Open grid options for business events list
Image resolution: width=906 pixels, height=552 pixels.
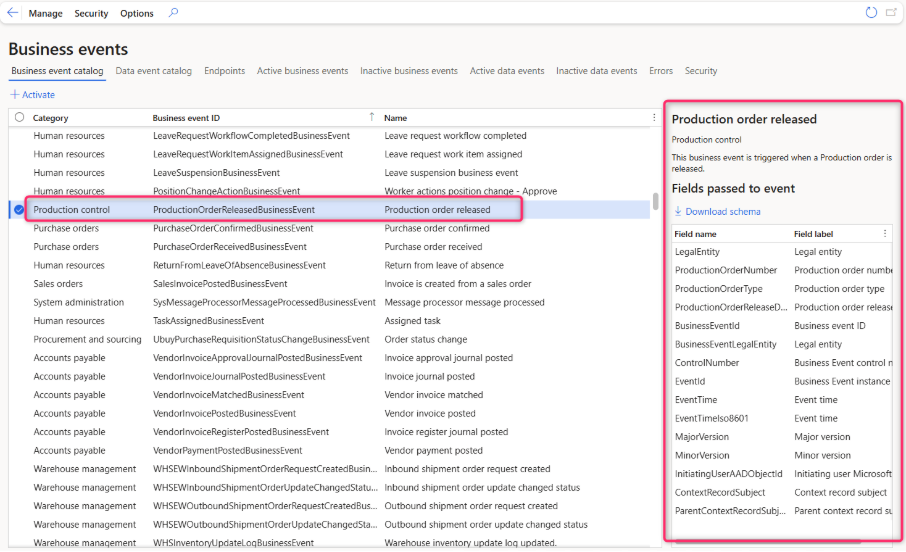point(654,117)
